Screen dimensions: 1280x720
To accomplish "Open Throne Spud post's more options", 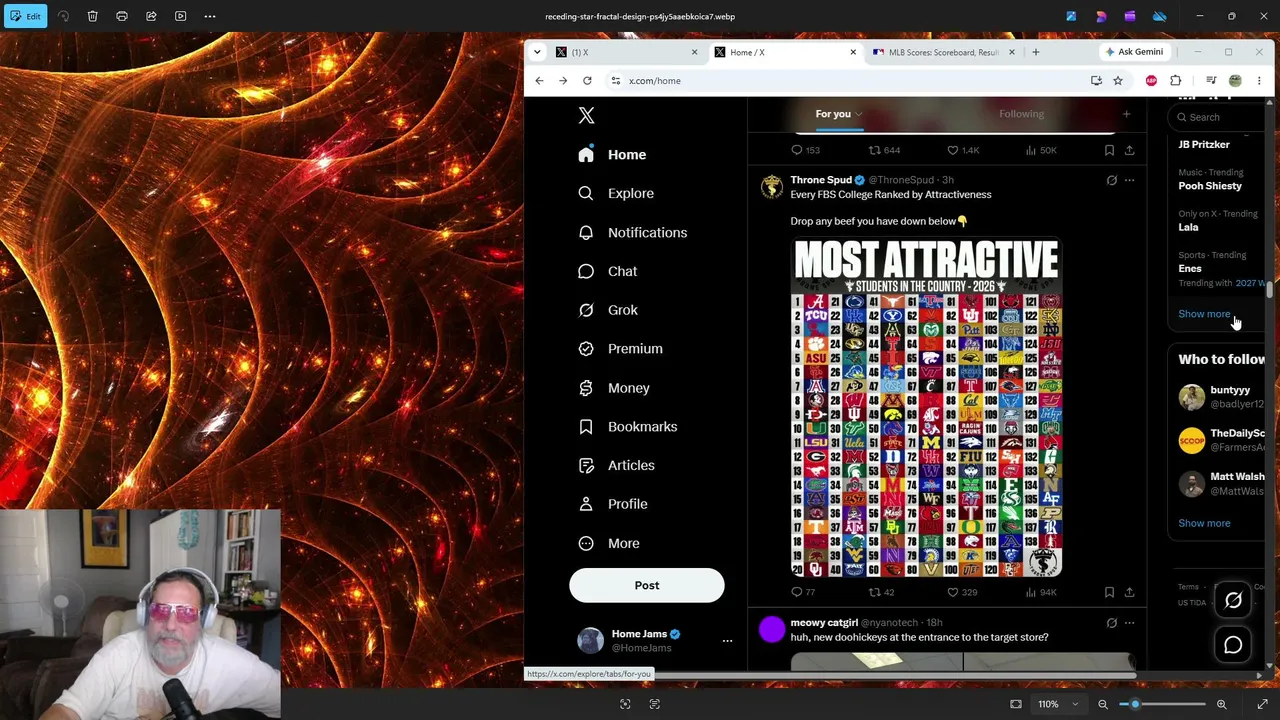I will [x=1129, y=181].
